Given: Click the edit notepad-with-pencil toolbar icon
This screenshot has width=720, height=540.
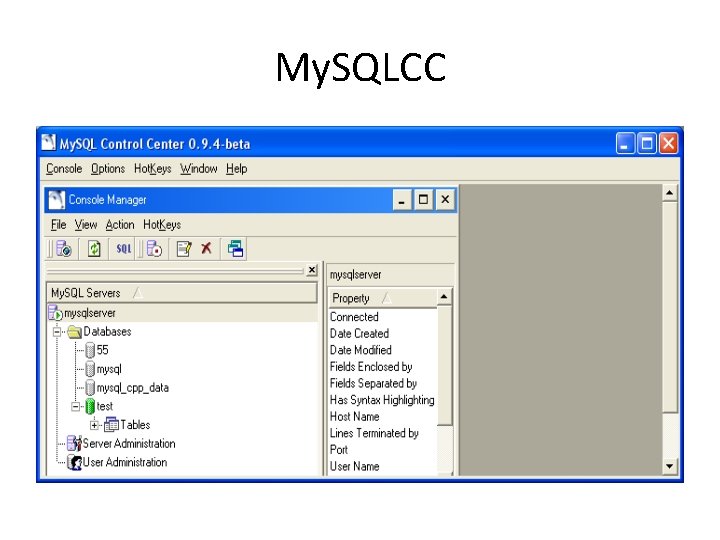Looking at the screenshot, I should tap(184, 249).
